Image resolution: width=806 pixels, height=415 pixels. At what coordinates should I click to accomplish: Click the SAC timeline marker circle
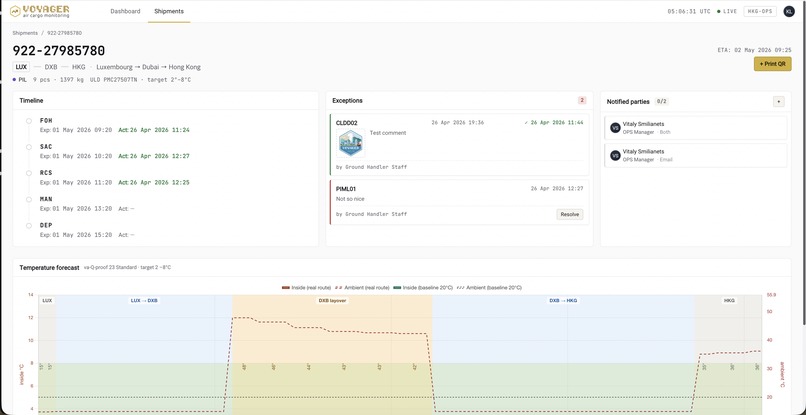pyautogui.click(x=29, y=147)
